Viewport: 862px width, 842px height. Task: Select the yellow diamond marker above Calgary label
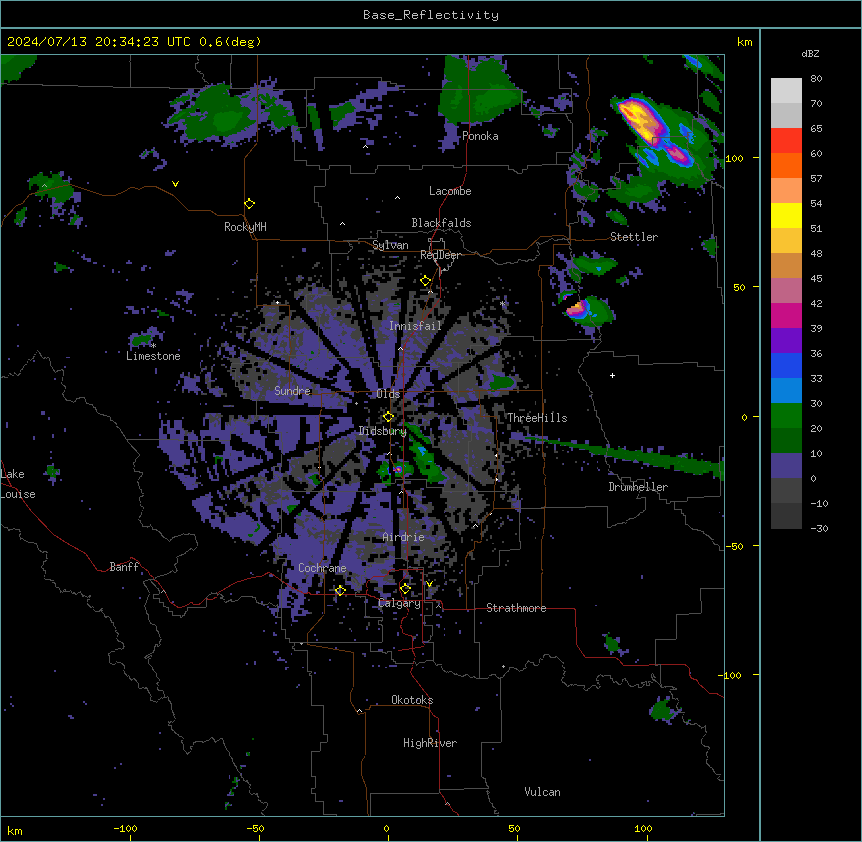pyautogui.click(x=405, y=589)
